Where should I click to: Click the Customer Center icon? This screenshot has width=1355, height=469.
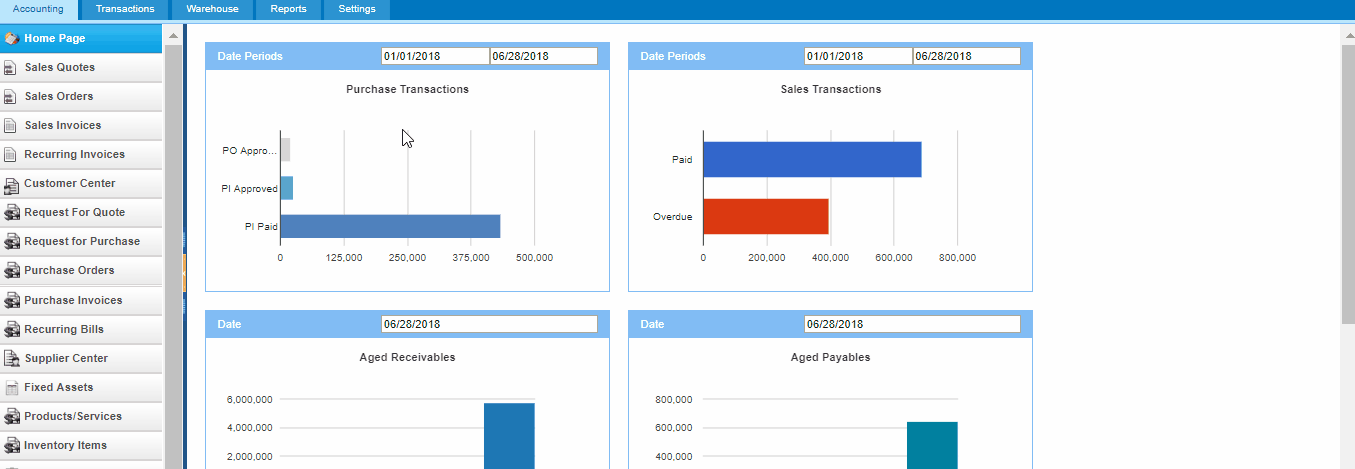[x=12, y=184]
